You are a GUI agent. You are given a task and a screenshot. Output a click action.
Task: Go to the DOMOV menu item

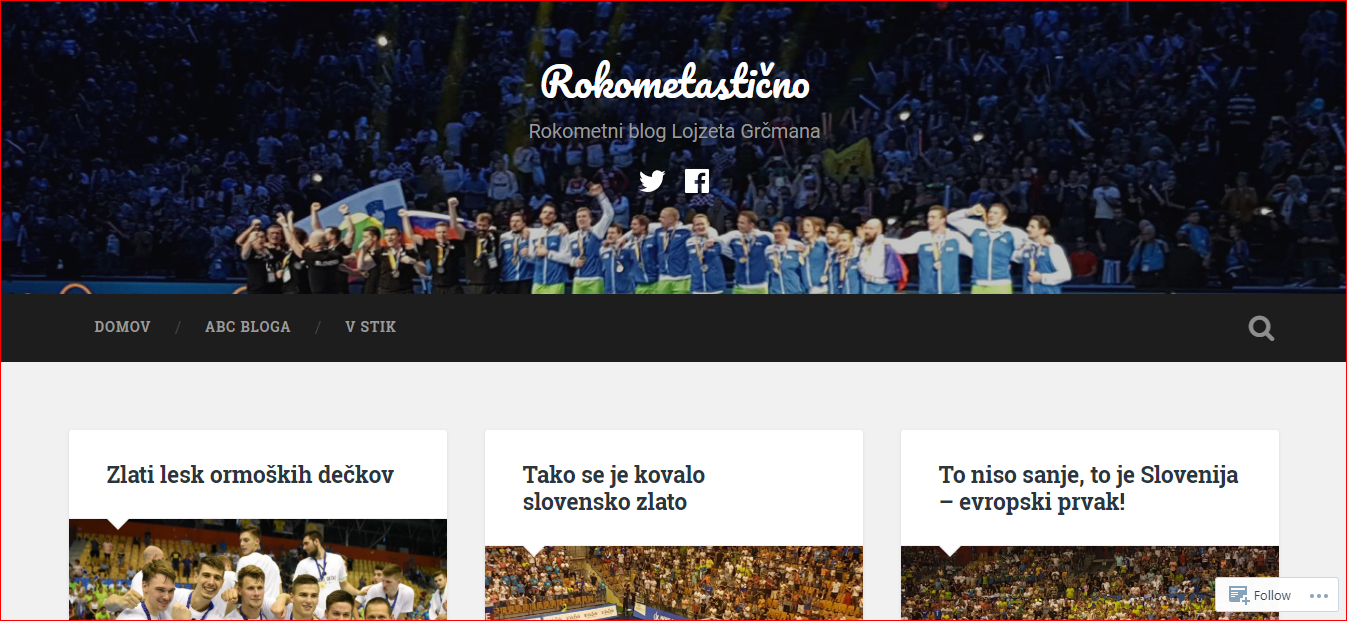pos(122,327)
